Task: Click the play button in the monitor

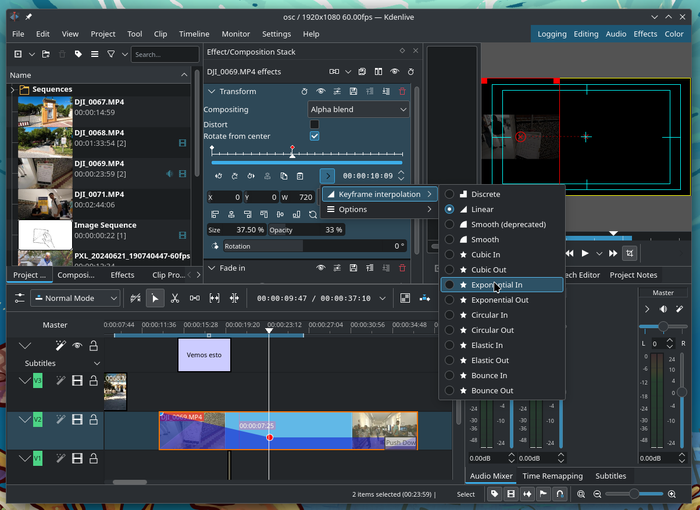Action: click(586, 253)
